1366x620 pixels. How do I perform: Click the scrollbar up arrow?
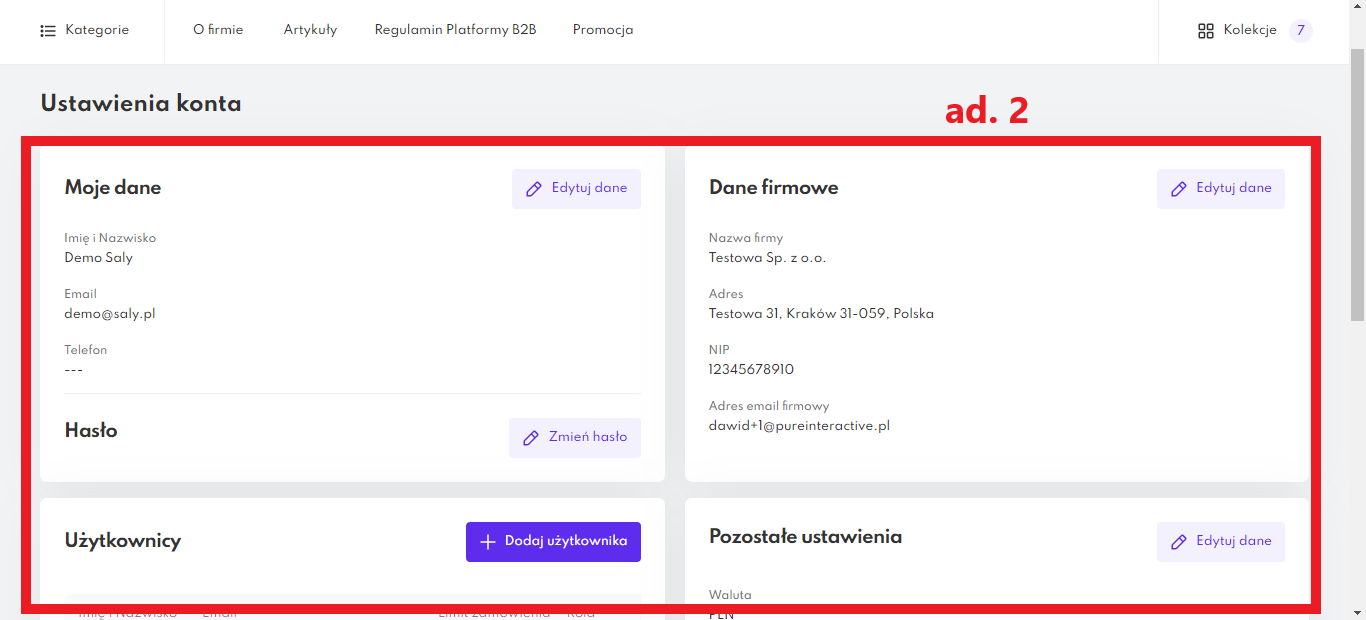(1357, 8)
